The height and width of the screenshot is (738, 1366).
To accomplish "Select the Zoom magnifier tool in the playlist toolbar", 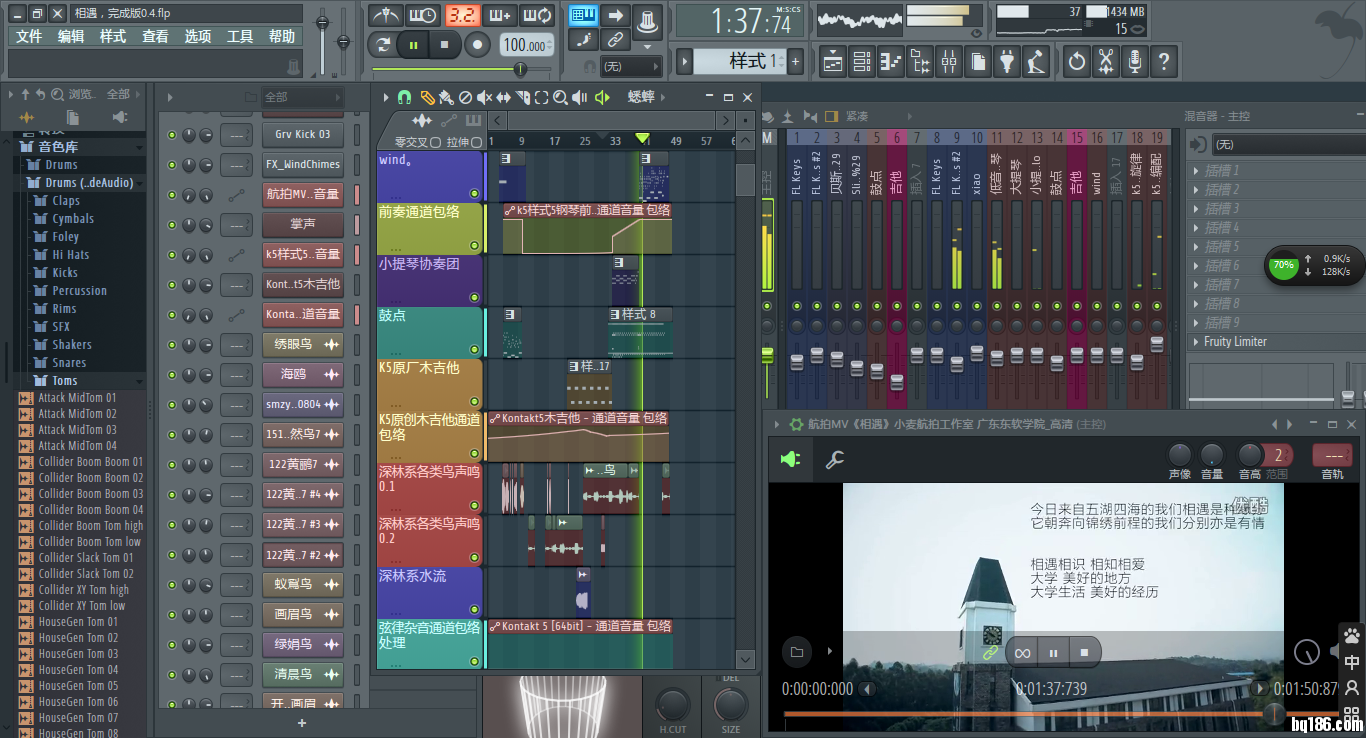I will [560, 97].
